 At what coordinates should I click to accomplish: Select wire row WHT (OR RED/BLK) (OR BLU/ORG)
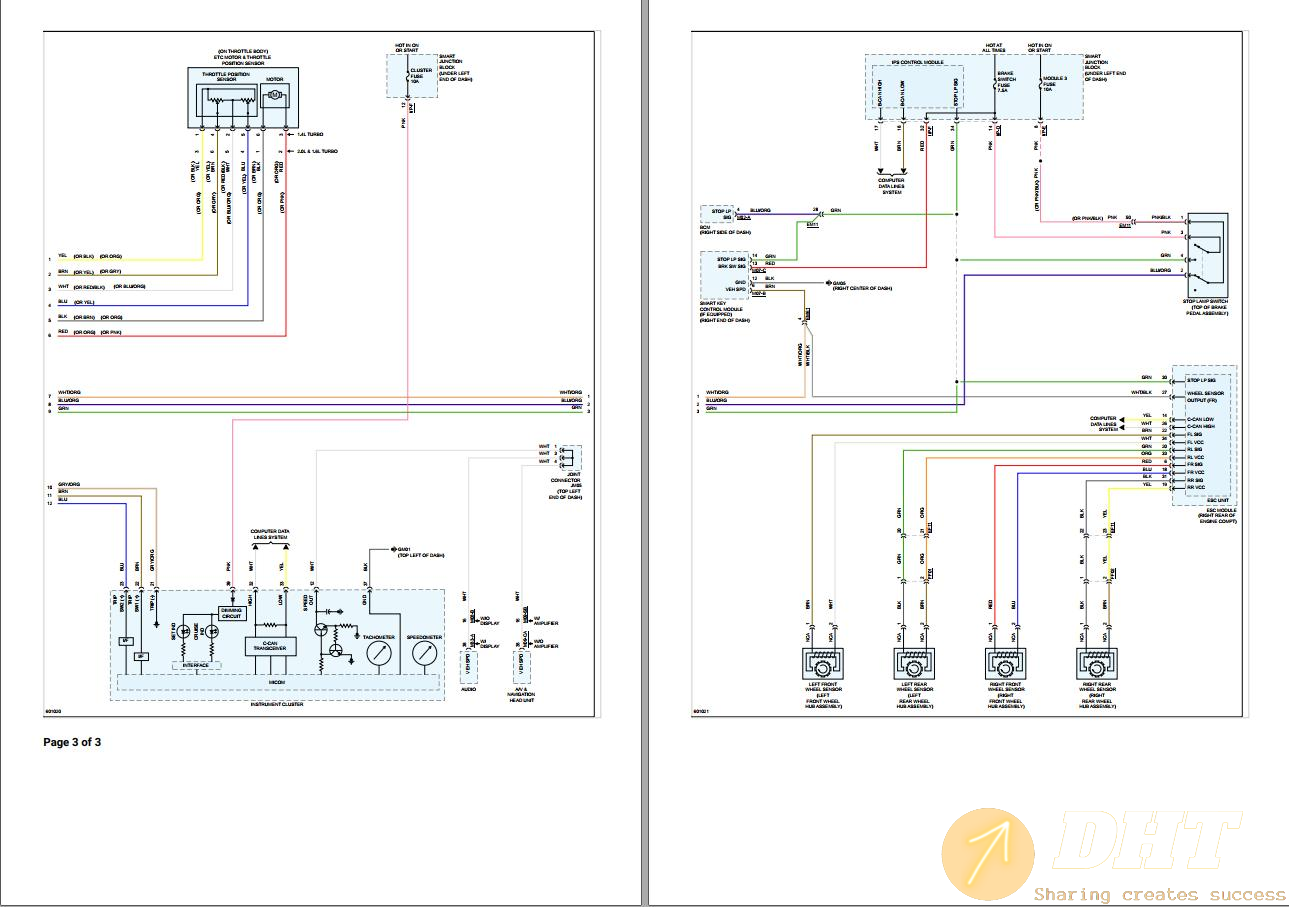[102, 287]
